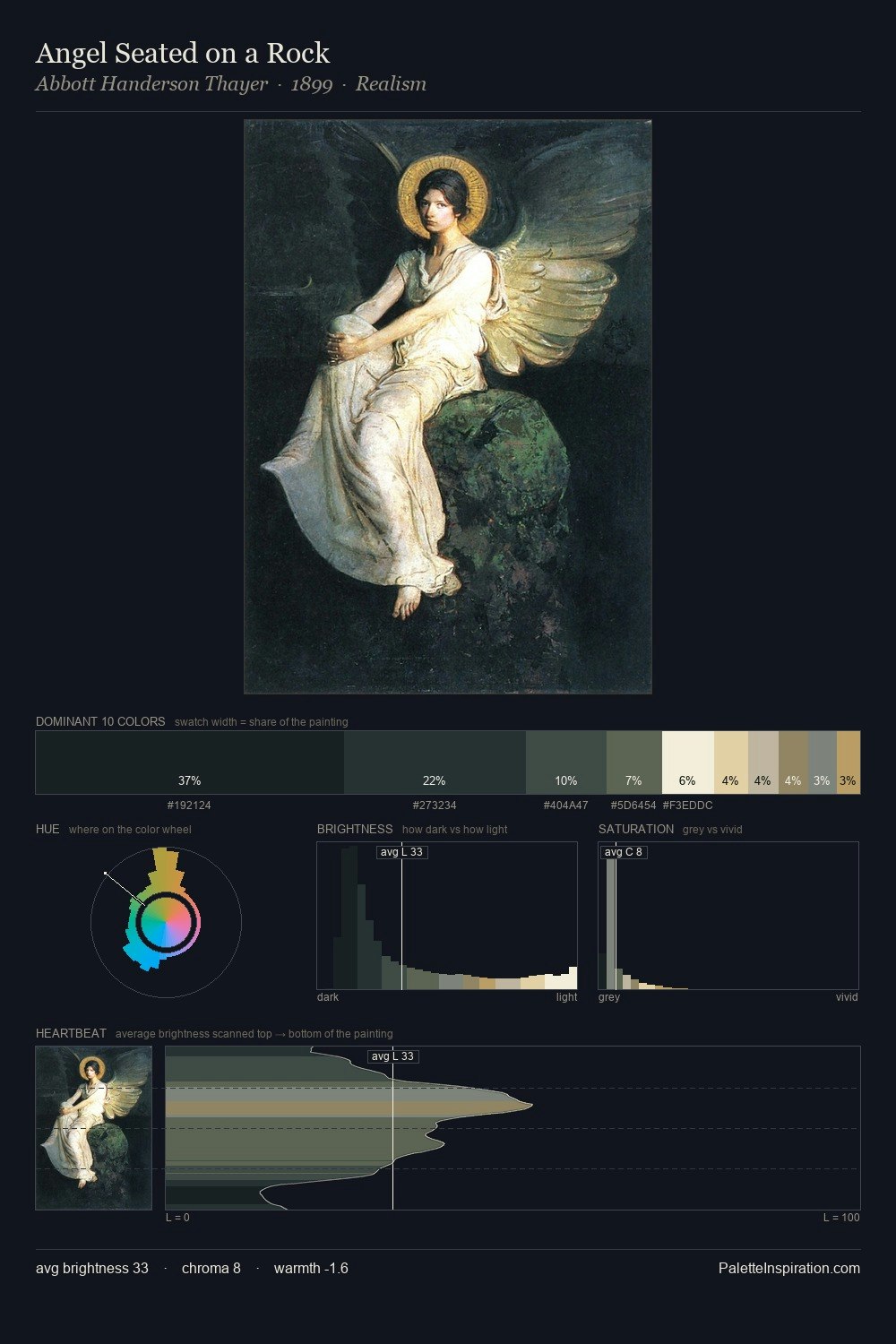Image resolution: width=896 pixels, height=1344 pixels.
Task: Click the hex code '#F3EDDC' label
Action: [x=688, y=806]
